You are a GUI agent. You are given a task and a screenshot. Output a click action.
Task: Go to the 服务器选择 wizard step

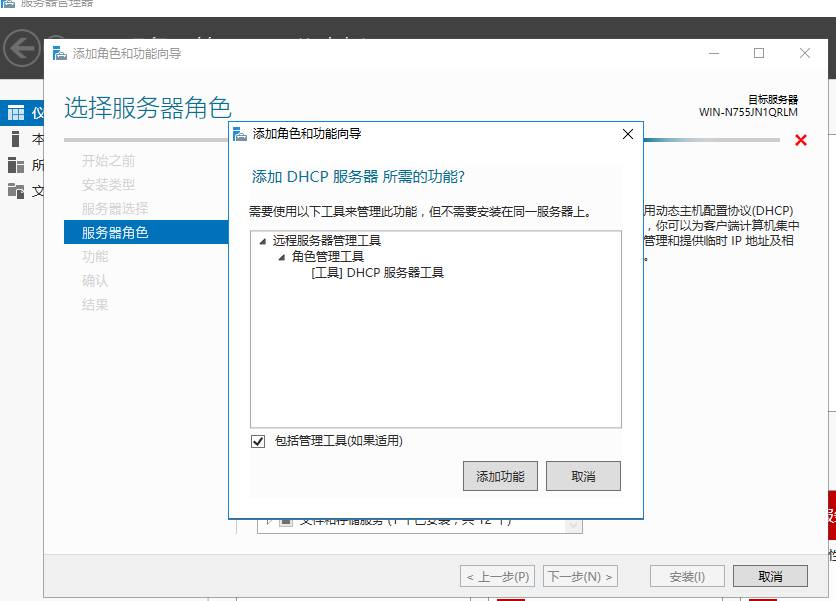115,208
